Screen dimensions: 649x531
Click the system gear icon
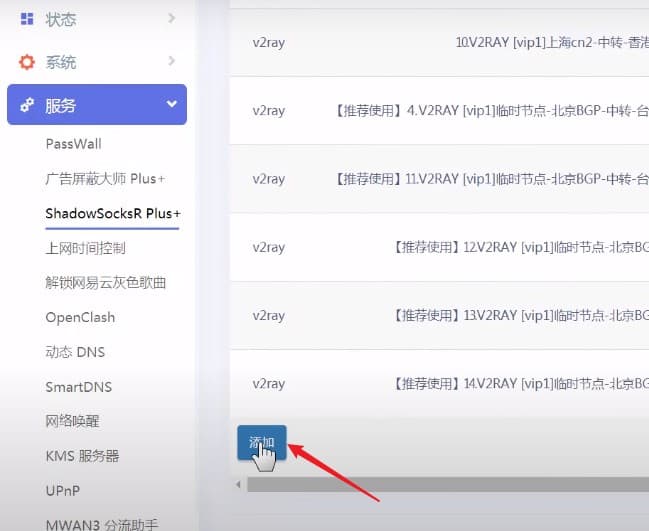pos(27,62)
